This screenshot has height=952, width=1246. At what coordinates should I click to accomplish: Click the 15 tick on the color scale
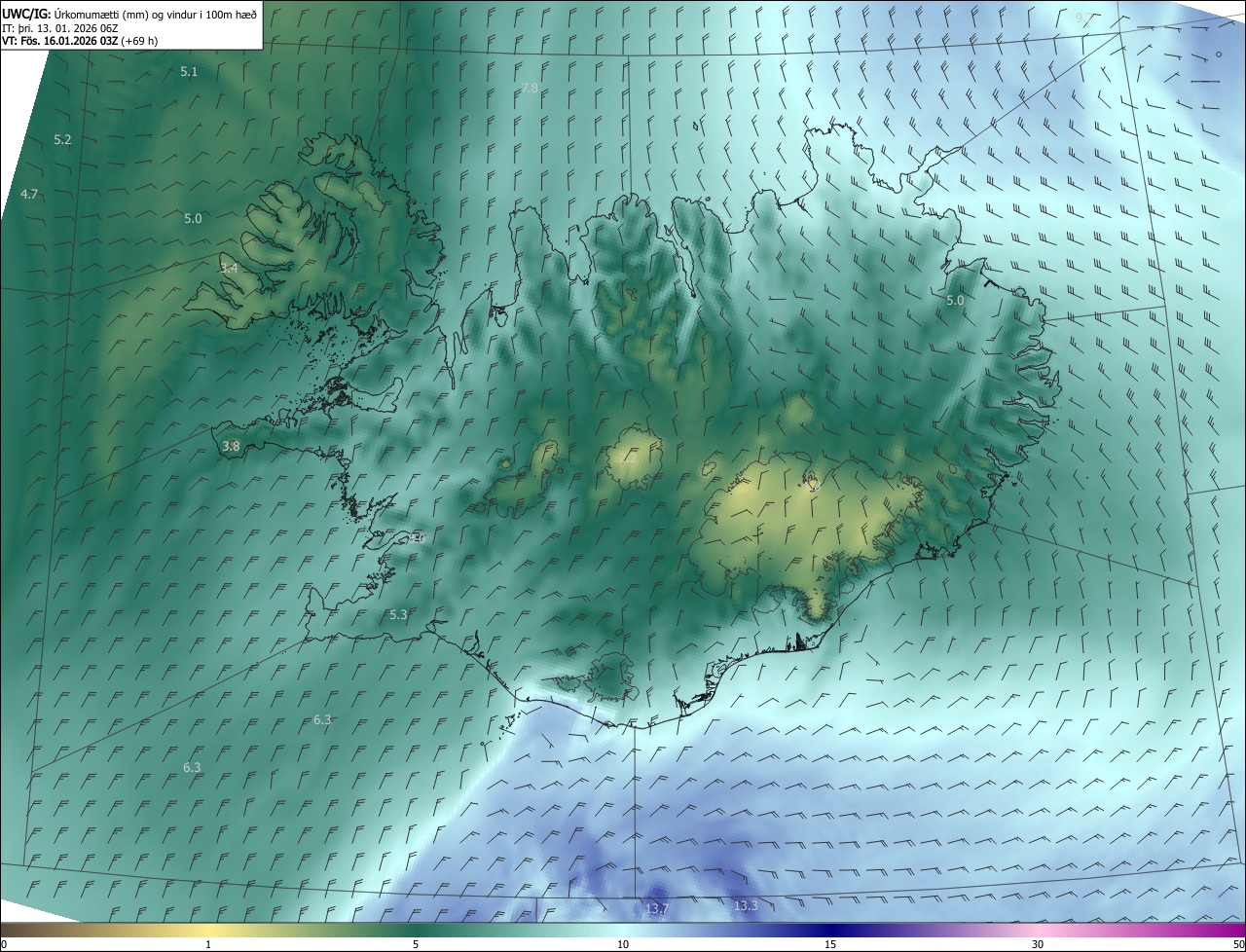click(830, 944)
